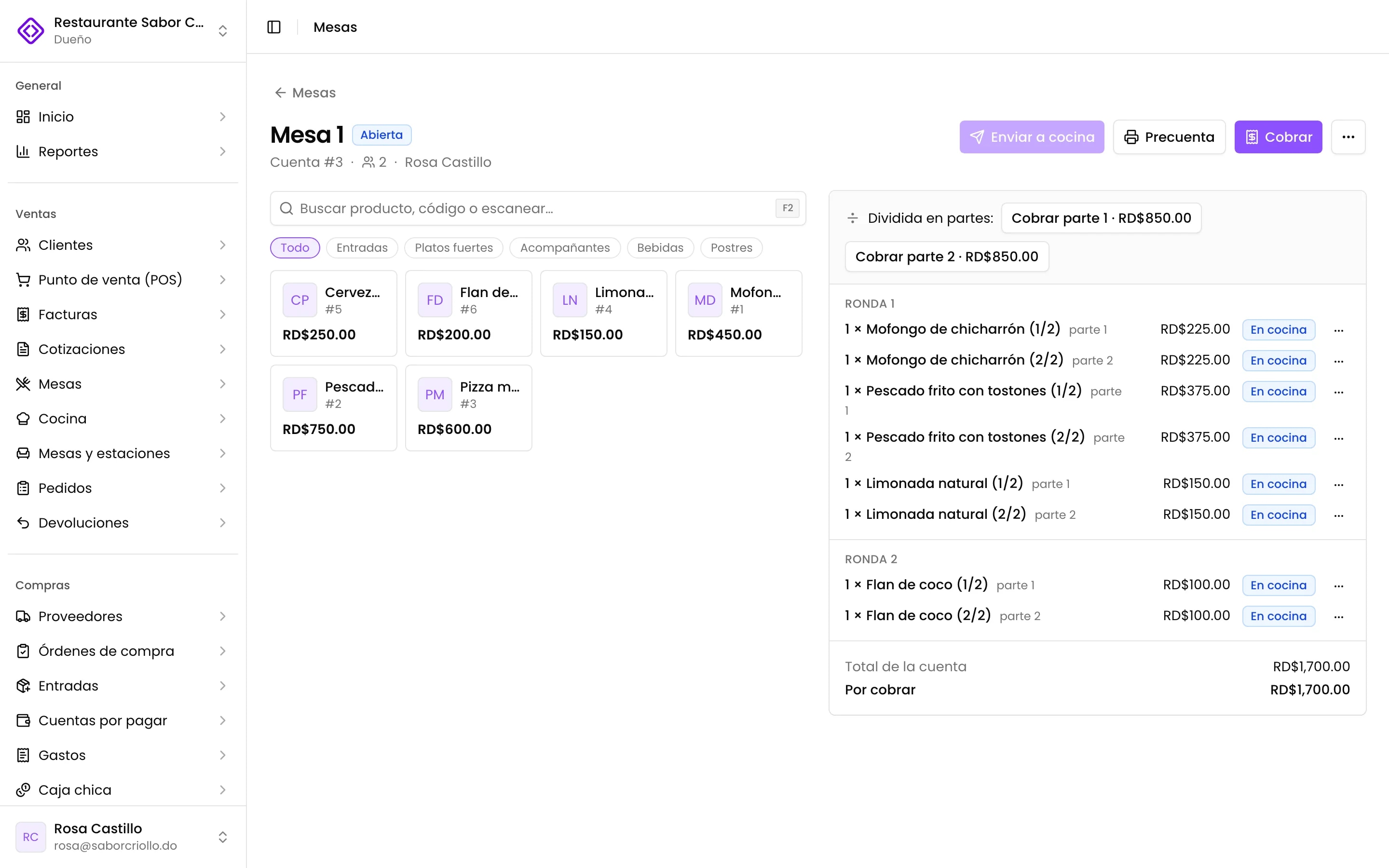Click the Mesas utensils icon in sidebar
This screenshot has width=1389, height=868.
click(x=23, y=384)
